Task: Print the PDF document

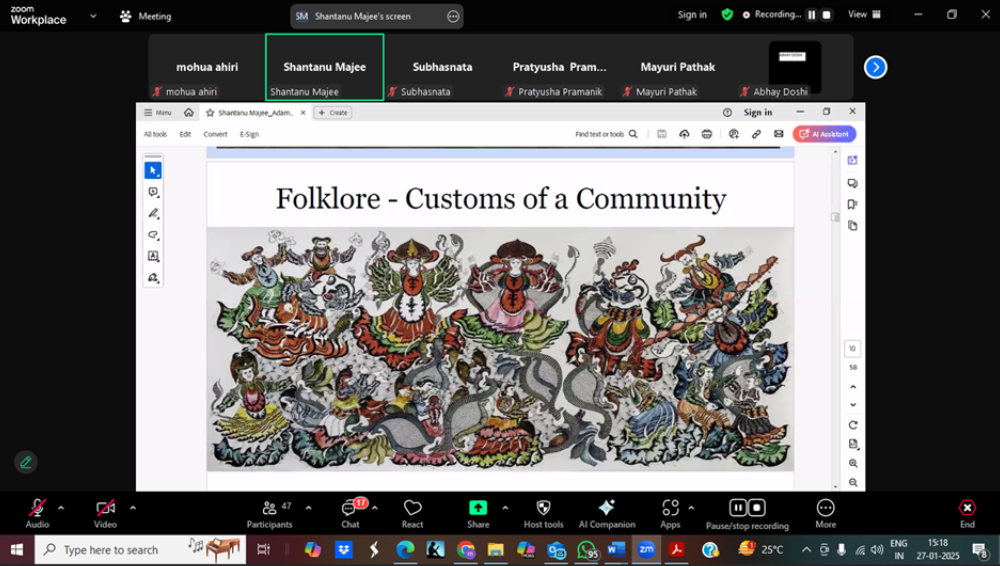Action: (707, 134)
